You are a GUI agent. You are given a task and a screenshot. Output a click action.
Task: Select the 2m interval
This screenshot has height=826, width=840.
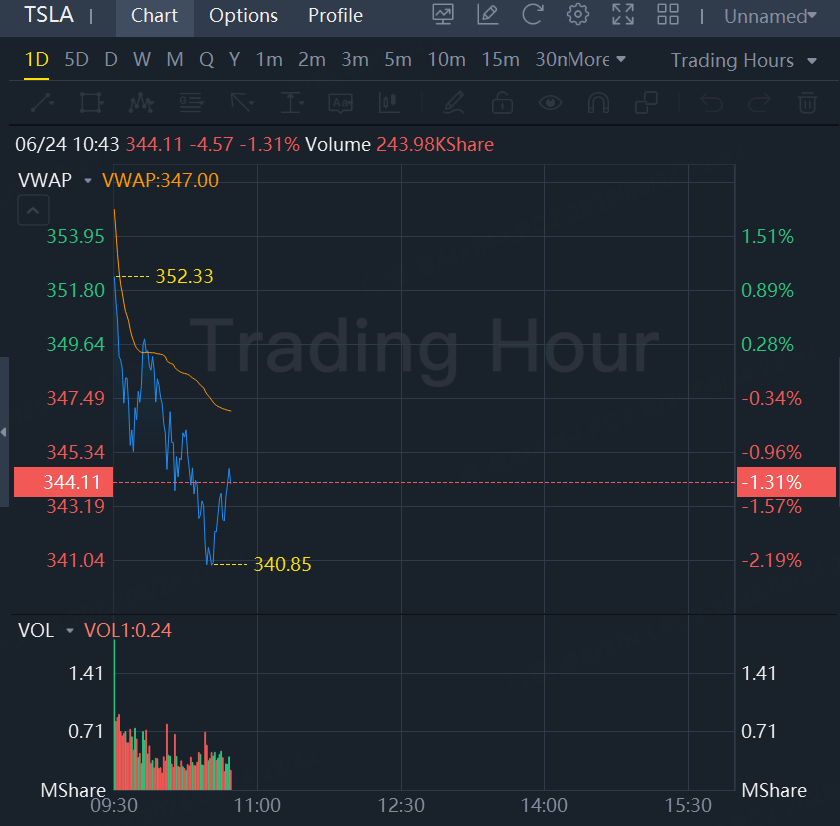click(312, 59)
